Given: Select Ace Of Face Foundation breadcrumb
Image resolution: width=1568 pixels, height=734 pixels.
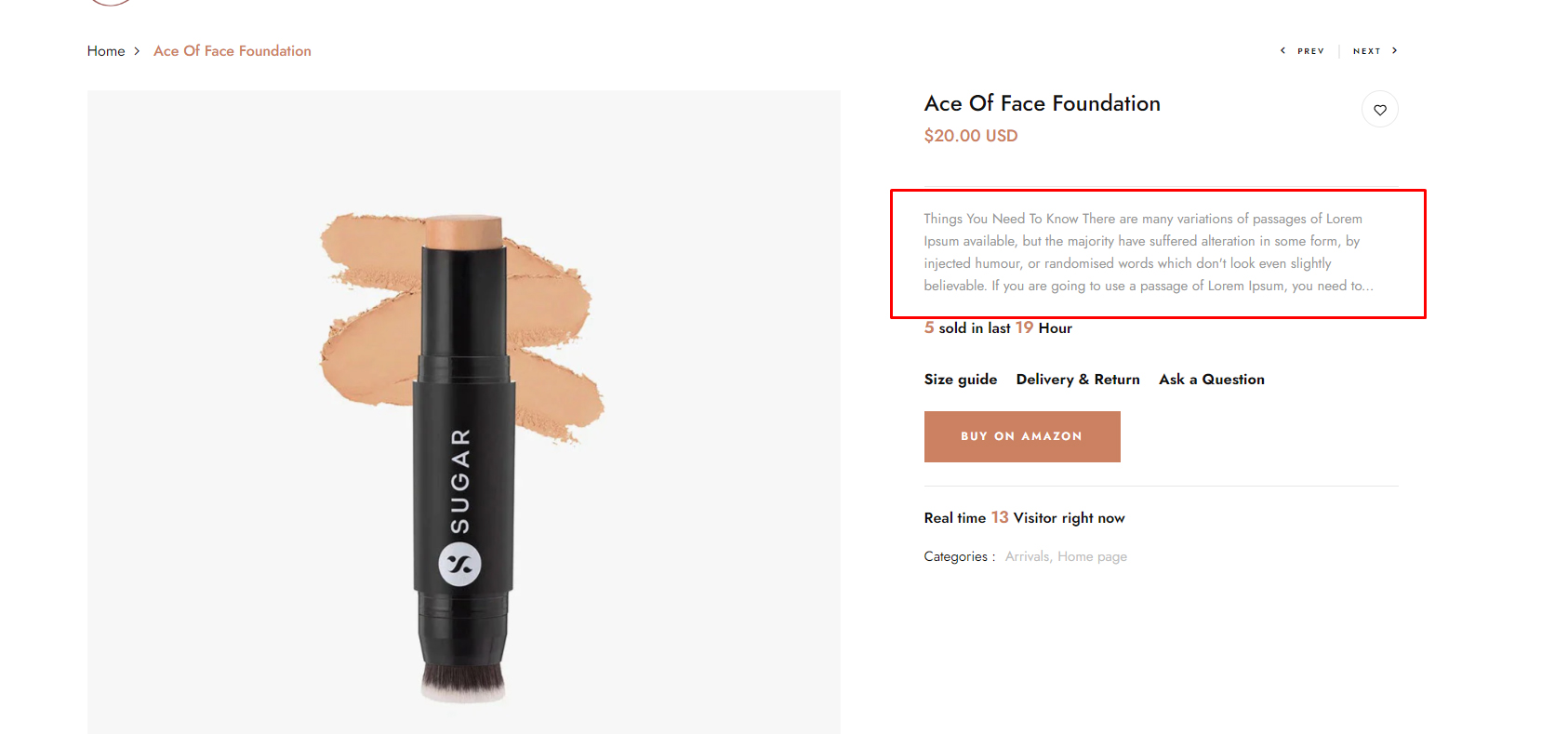Looking at the screenshot, I should 233,51.
